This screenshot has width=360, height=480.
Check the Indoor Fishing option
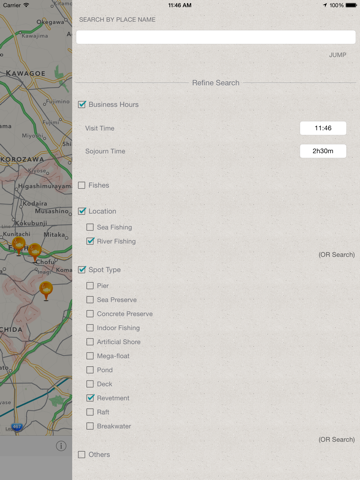pyautogui.click(x=90, y=328)
